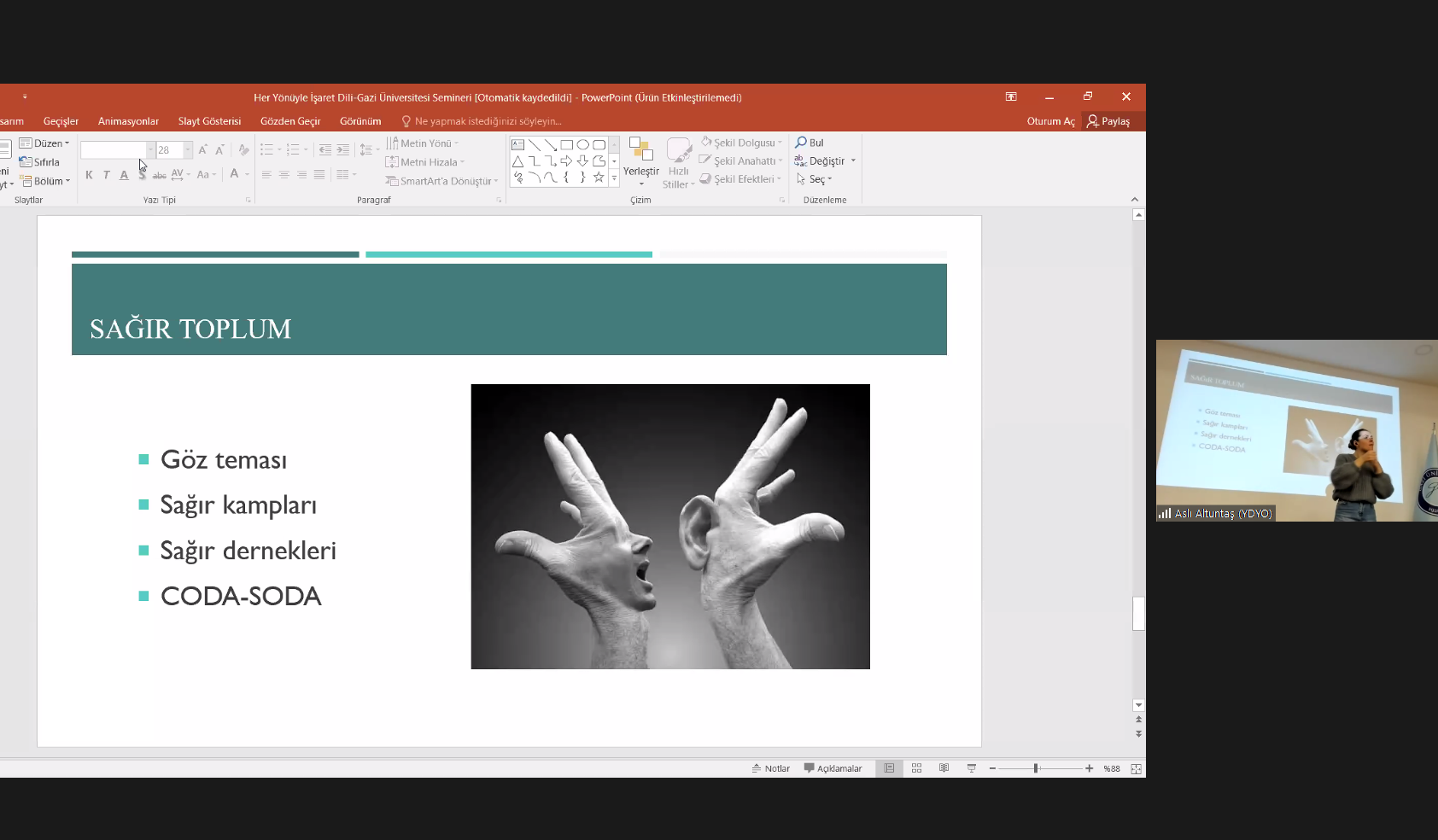
Task: Toggle italic (T) formatting
Action: point(106,175)
